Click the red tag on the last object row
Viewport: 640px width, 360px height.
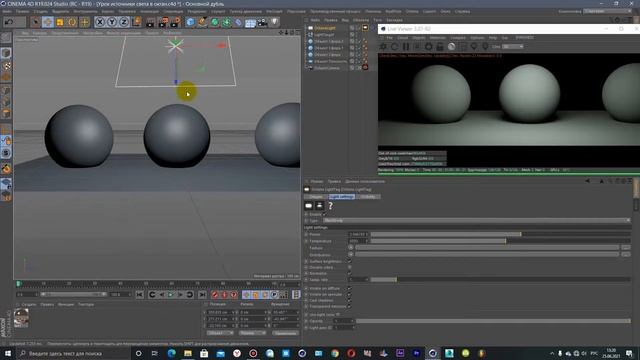click(365, 68)
